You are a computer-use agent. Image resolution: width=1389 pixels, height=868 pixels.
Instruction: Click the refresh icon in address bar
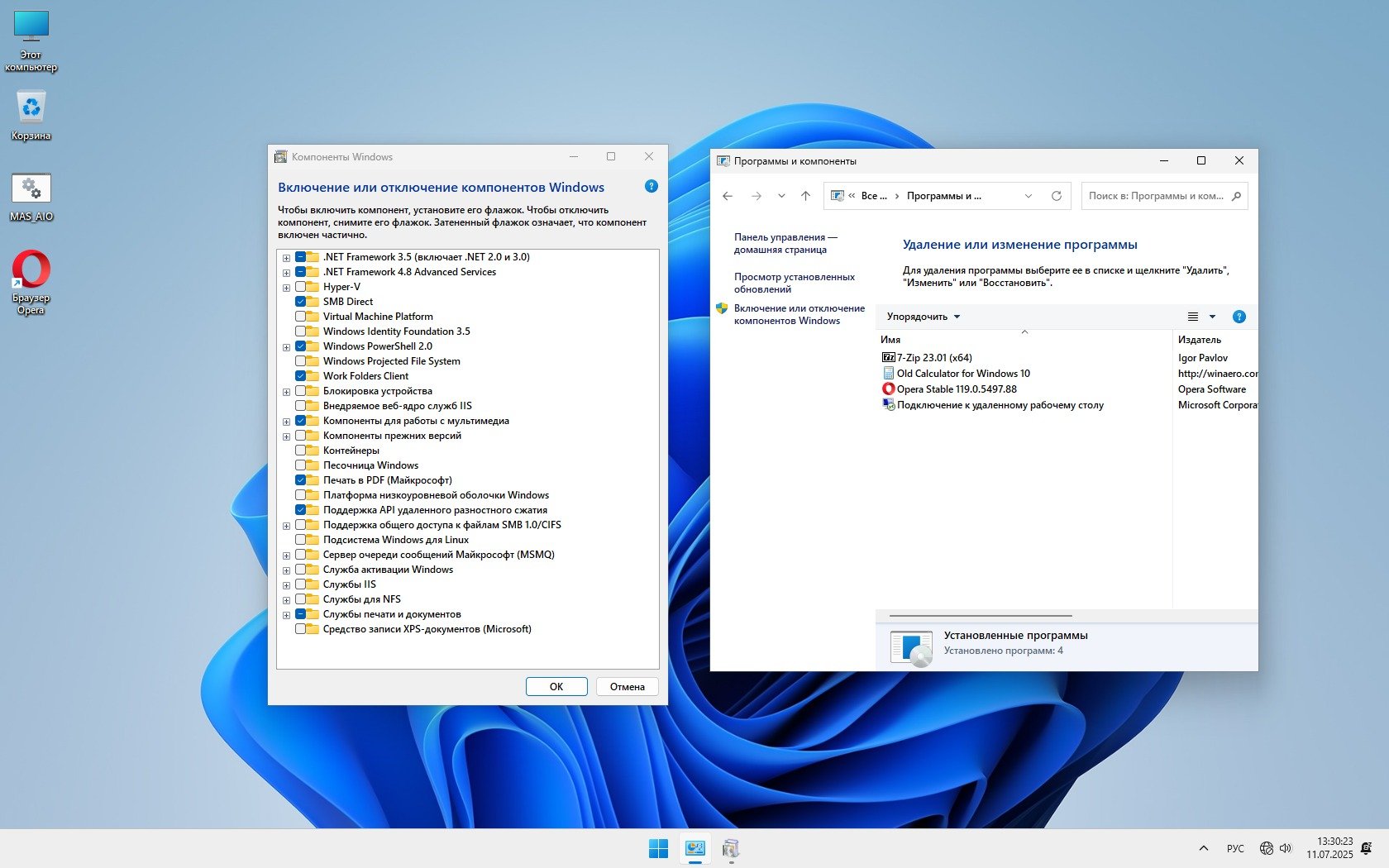1056,196
